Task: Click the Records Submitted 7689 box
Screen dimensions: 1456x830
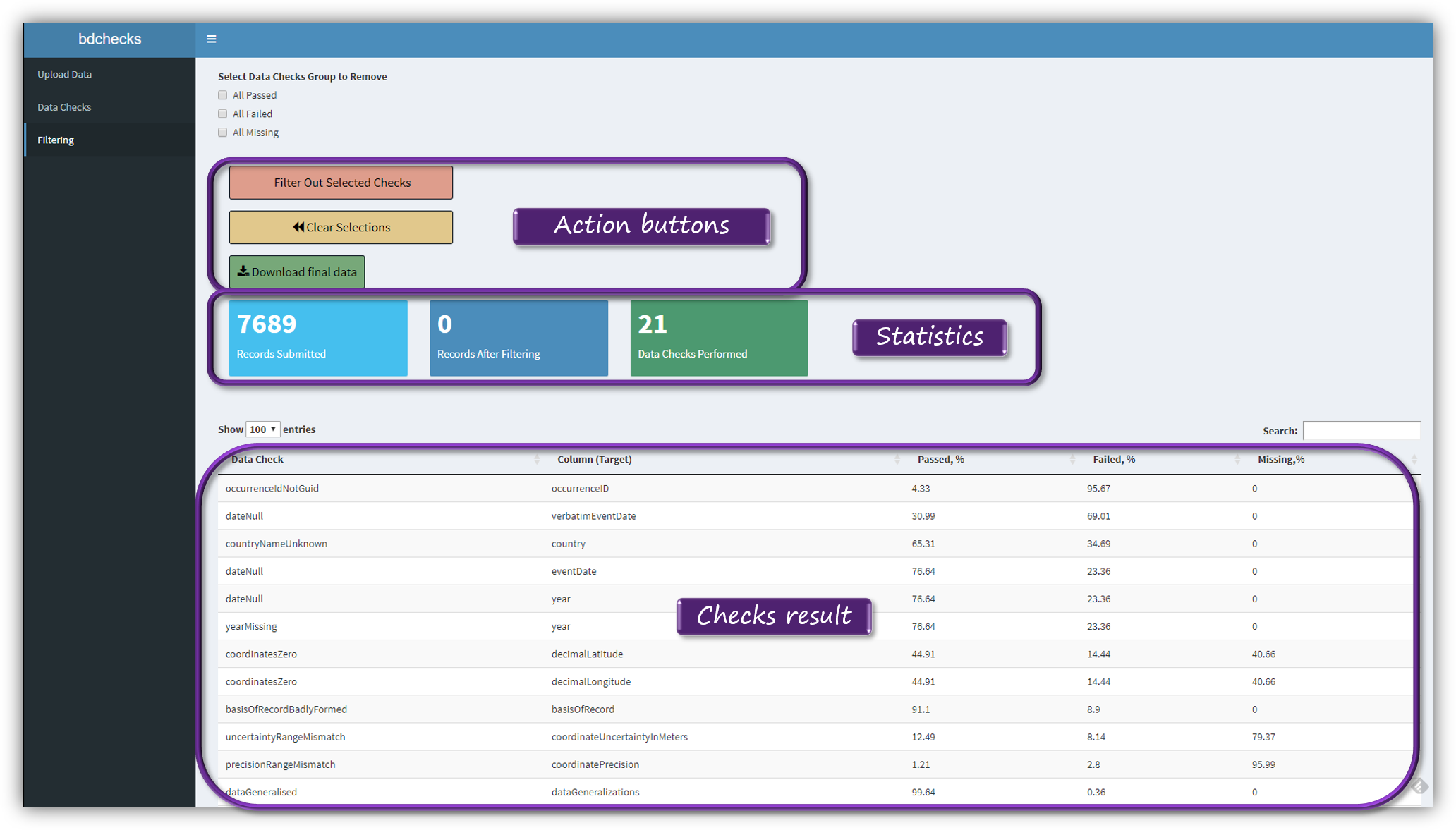Action: pyautogui.click(x=318, y=338)
